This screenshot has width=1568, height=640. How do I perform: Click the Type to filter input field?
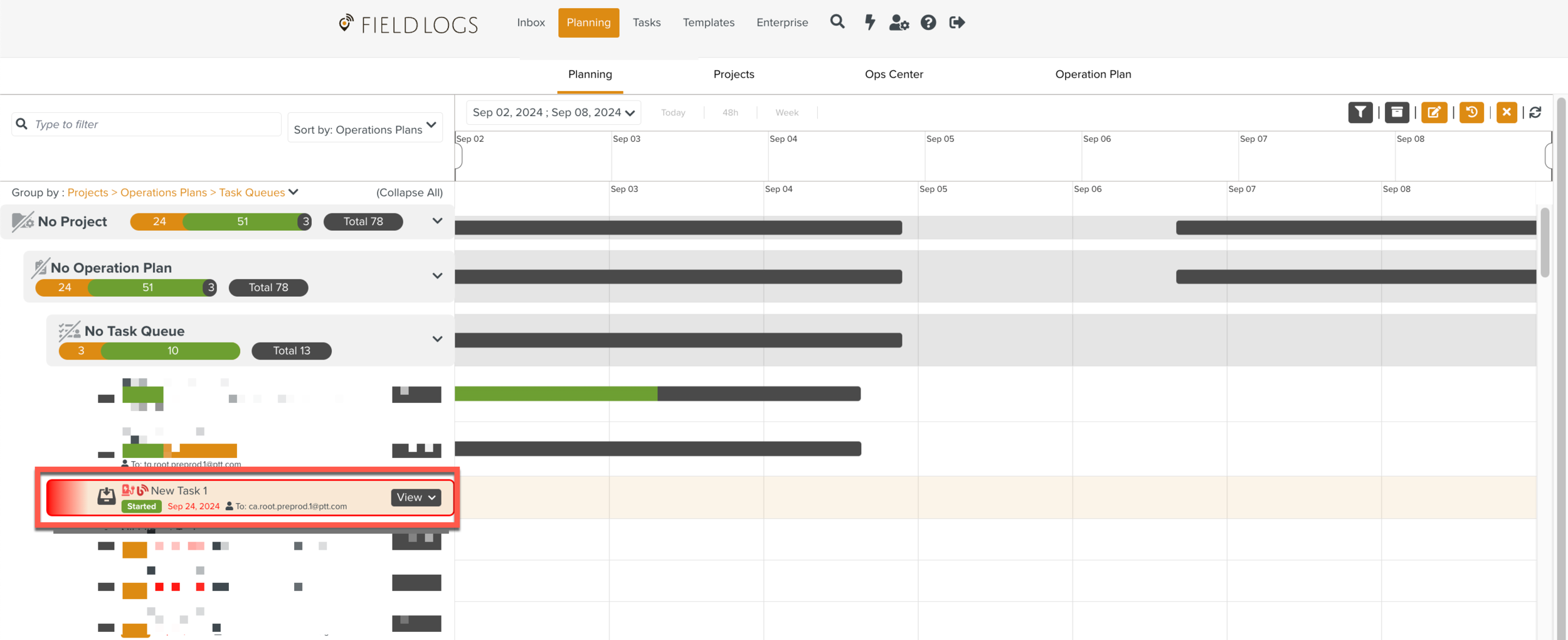(x=154, y=124)
